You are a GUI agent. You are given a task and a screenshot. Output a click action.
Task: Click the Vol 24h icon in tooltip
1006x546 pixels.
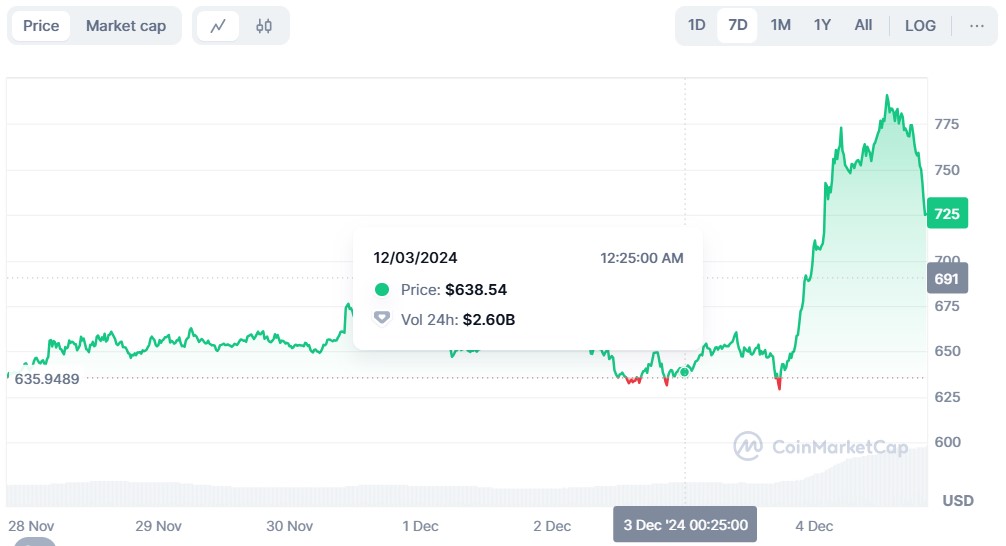(x=381, y=319)
